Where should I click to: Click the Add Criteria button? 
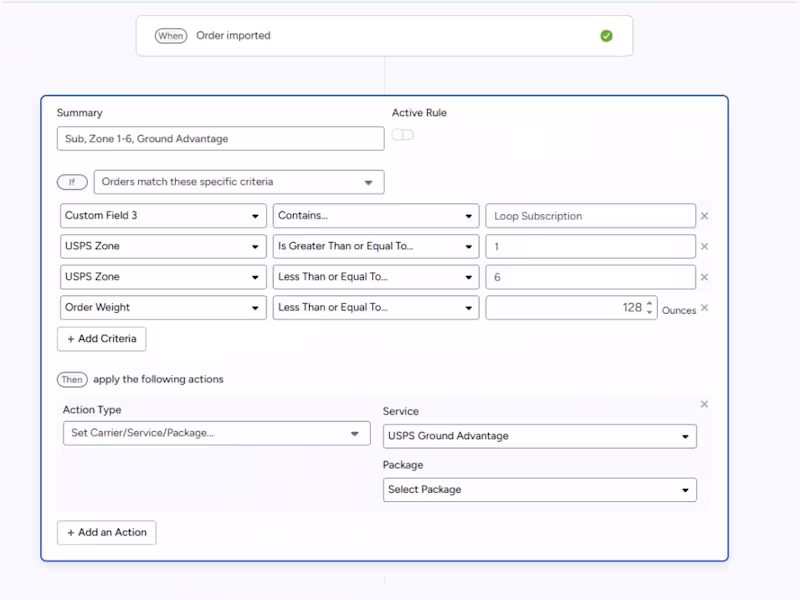(102, 339)
